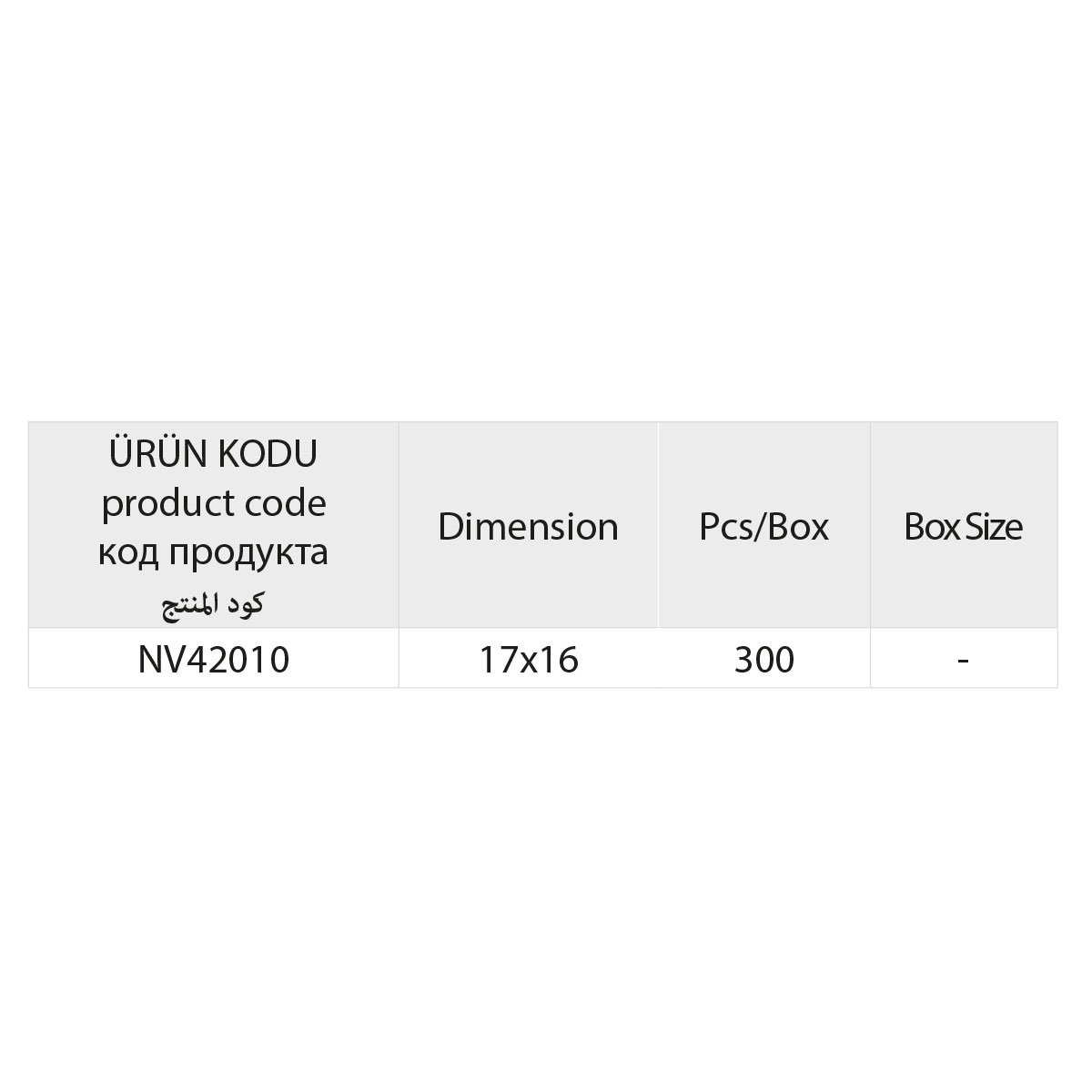Select the dash in the Box Size column
The height and width of the screenshot is (1092, 1092).
coord(963,660)
